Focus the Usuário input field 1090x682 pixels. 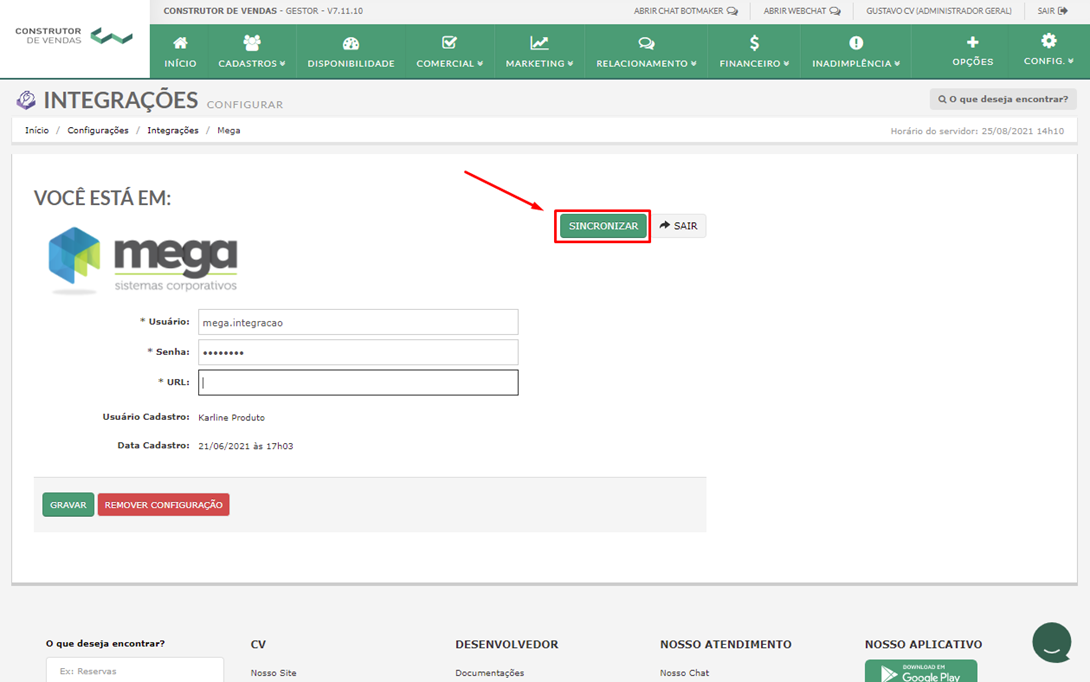click(358, 323)
